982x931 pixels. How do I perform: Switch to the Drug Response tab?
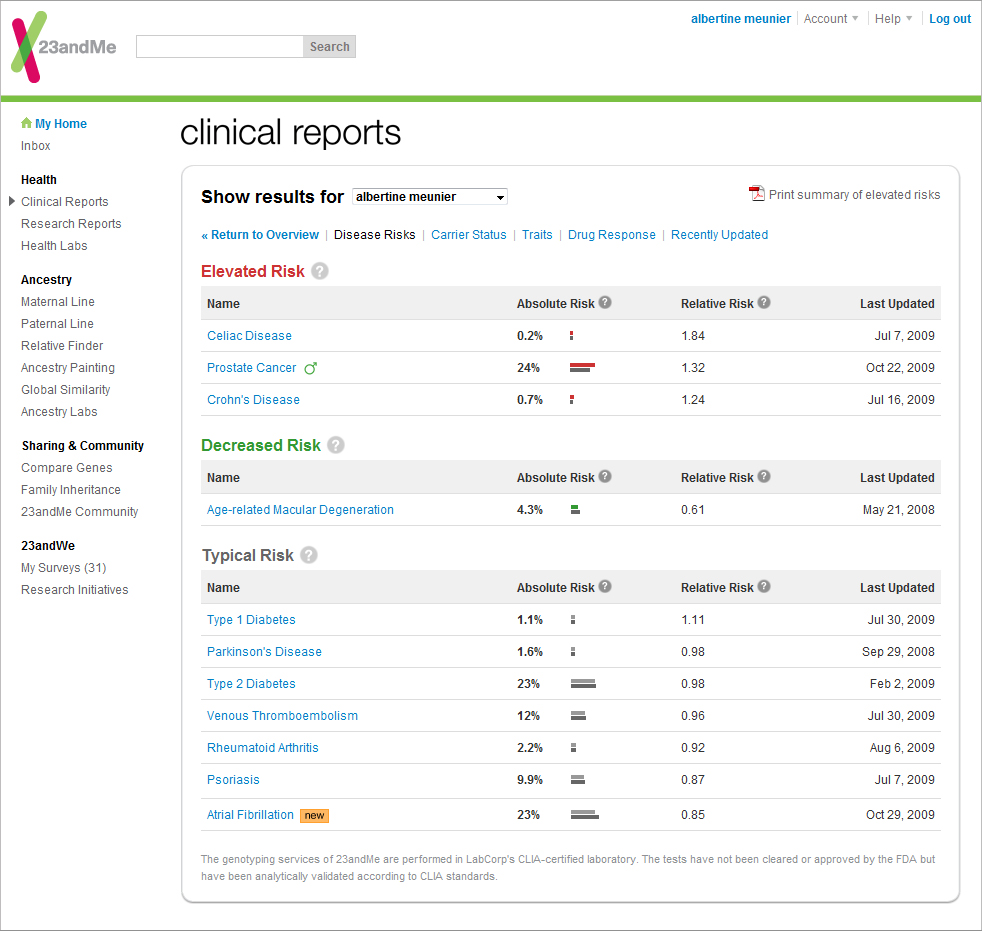tap(612, 235)
